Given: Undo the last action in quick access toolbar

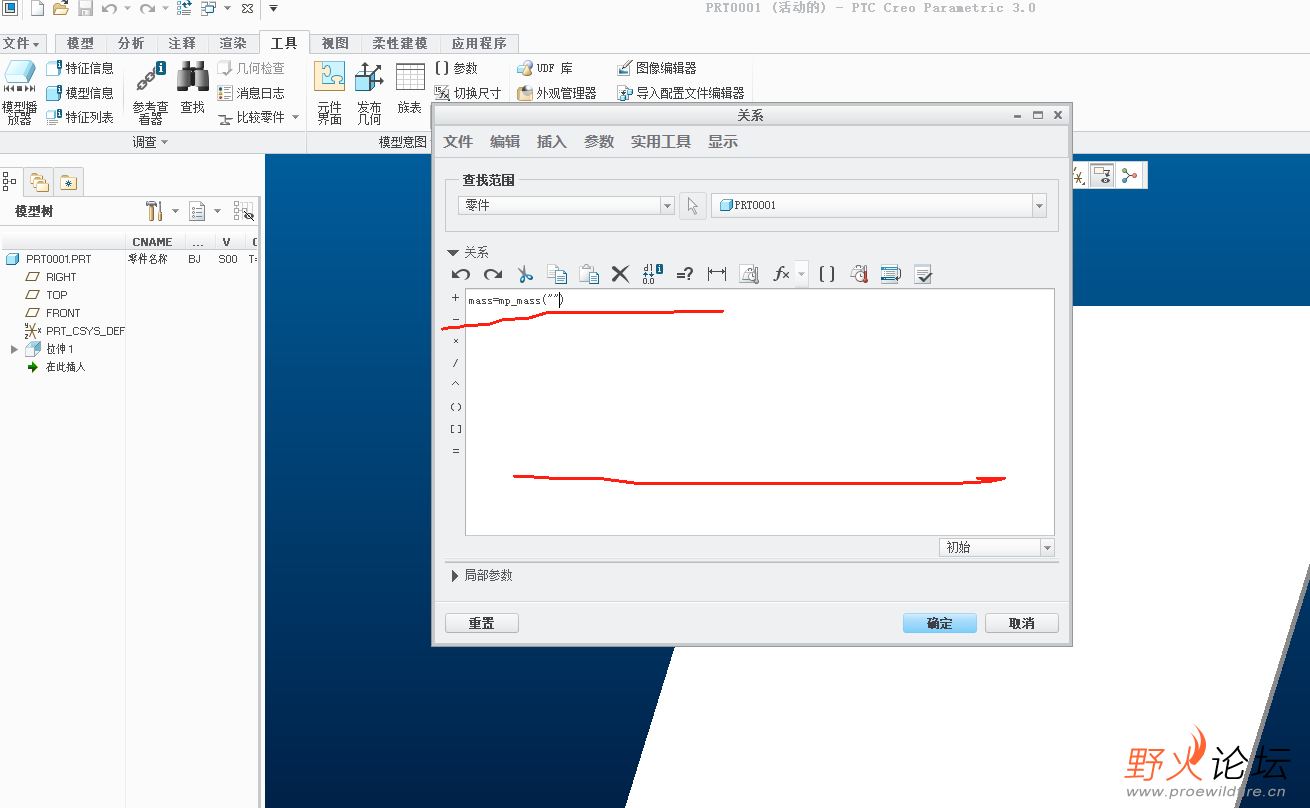Looking at the screenshot, I should 109,9.
